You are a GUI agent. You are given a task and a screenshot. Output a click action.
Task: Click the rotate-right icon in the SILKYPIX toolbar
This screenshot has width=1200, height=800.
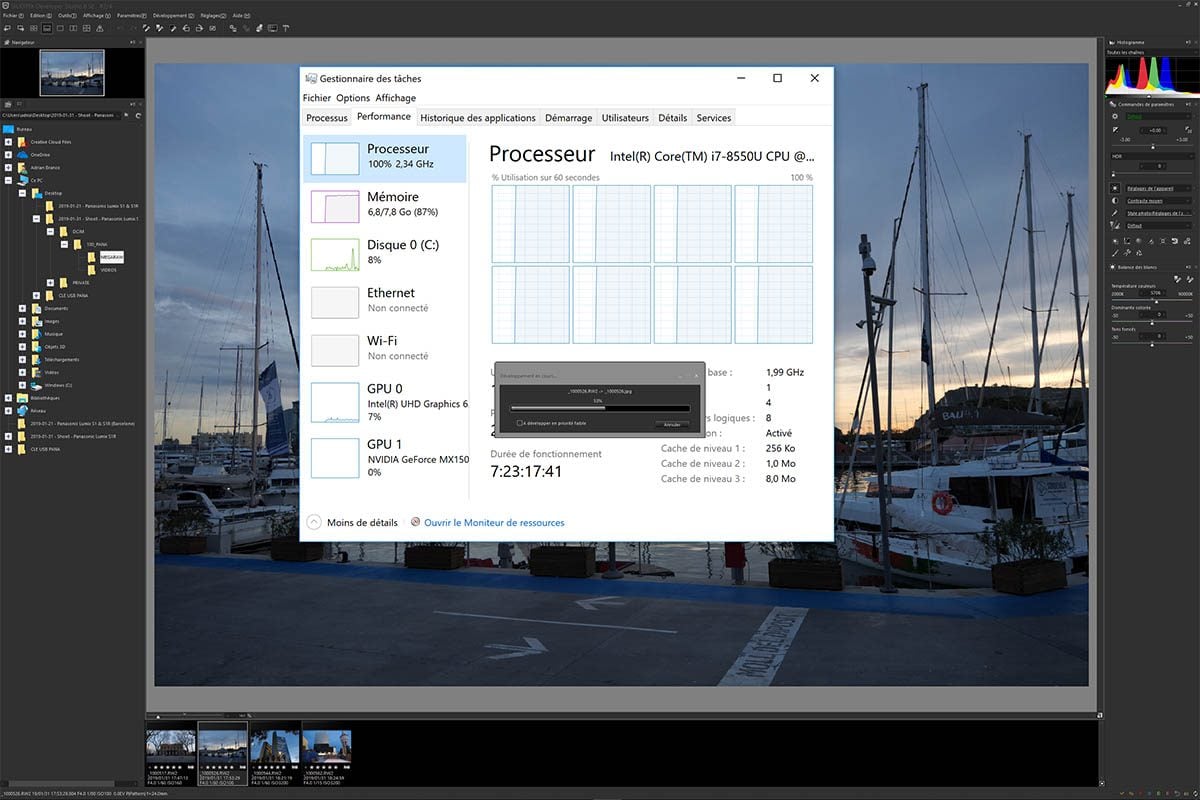pos(199,28)
